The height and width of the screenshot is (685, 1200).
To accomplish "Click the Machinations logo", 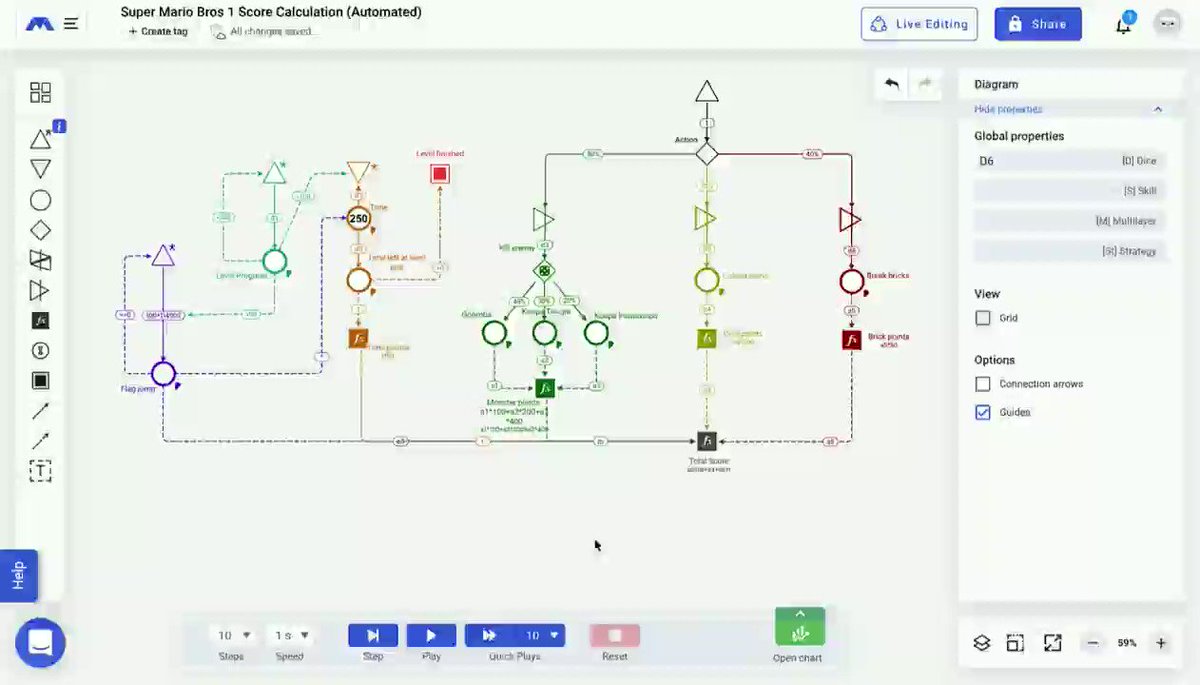I will coord(40,23).
